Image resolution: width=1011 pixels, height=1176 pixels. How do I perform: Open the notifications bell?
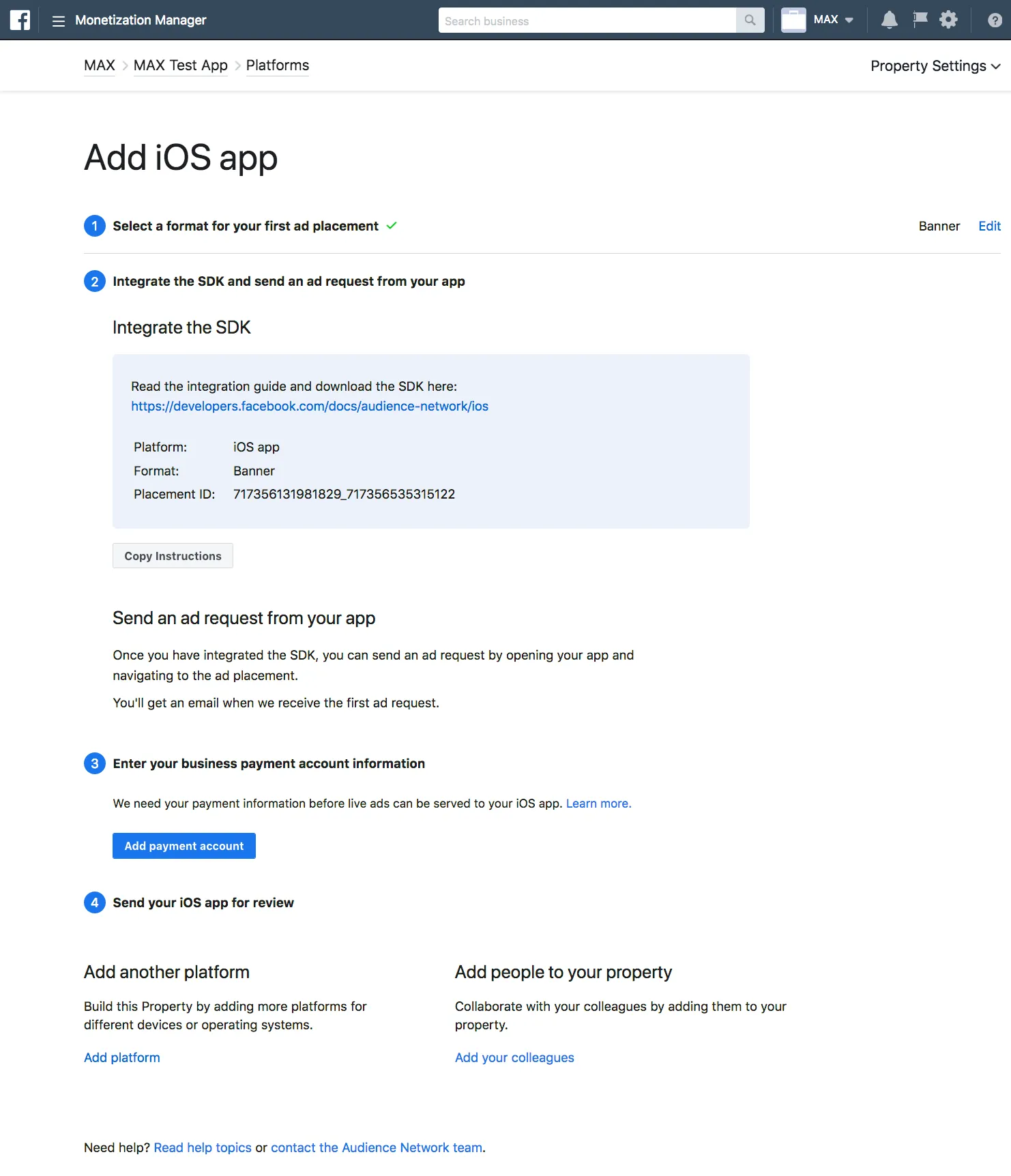(x=889, y=20)
